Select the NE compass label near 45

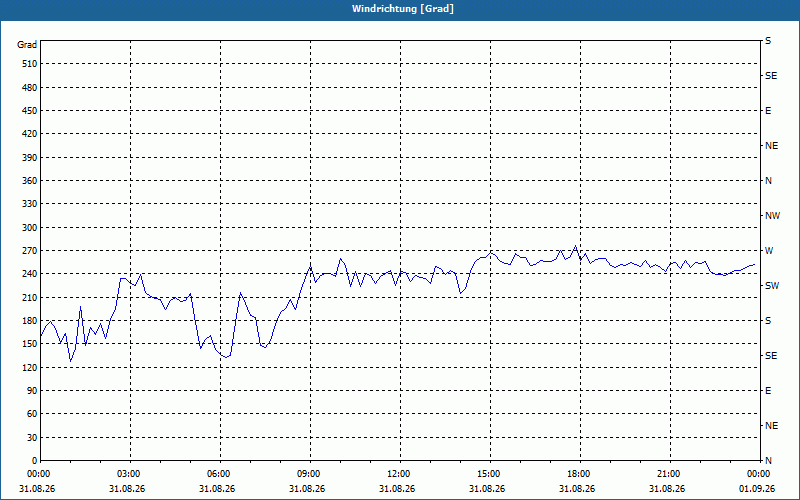(771, 426)
